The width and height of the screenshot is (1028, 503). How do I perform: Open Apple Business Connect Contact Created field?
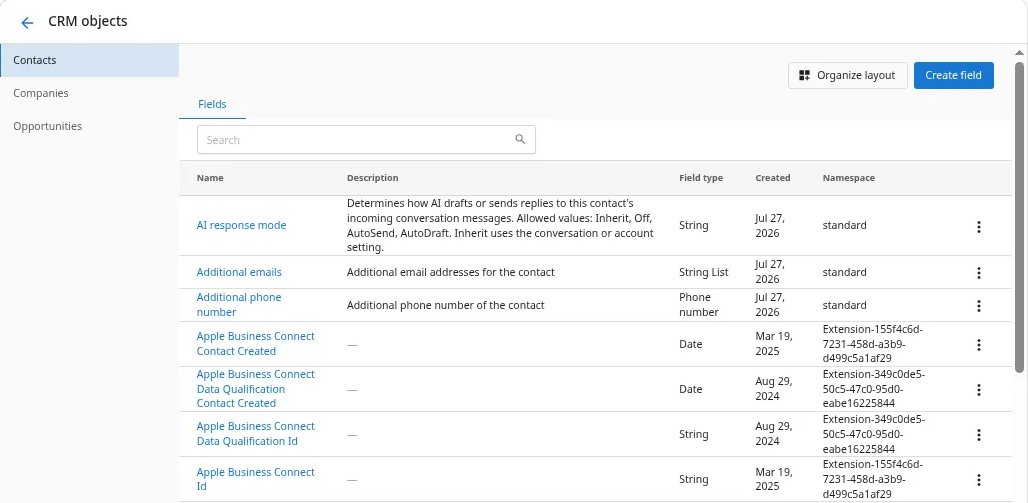point(256,344)
